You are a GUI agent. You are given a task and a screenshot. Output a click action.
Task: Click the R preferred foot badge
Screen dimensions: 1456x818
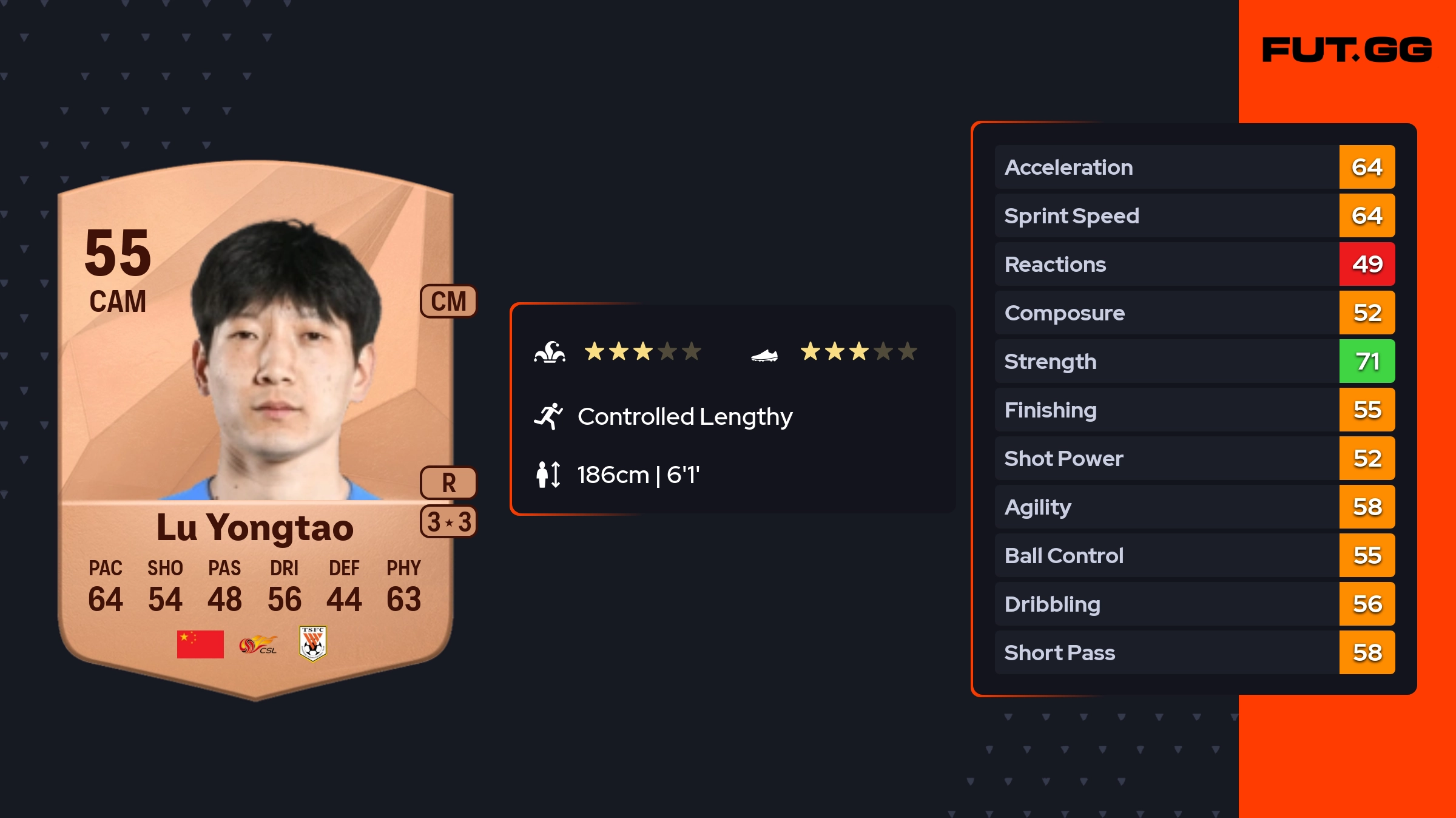click(x=448, y=483)
